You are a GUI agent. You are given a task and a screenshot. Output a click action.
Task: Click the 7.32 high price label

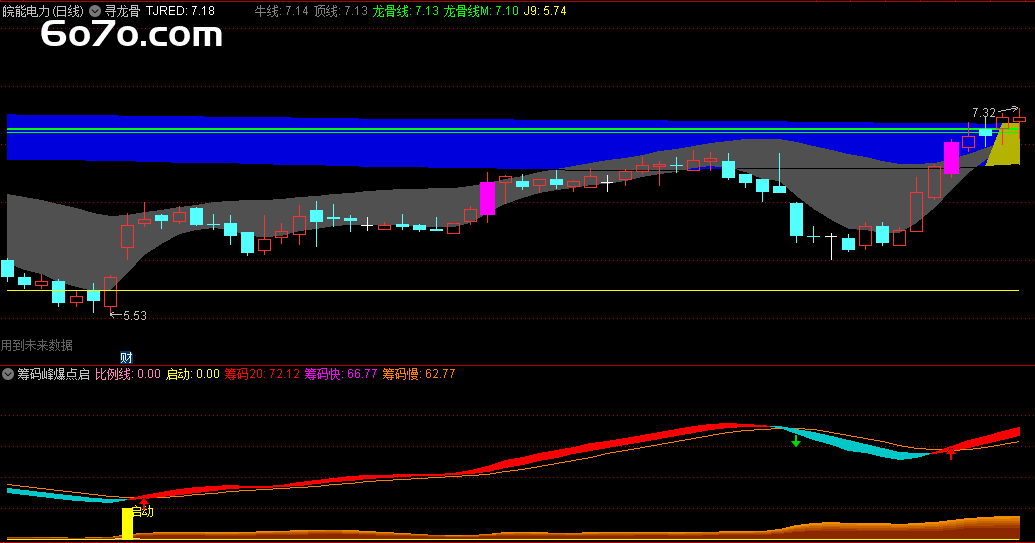click(984, 113)
